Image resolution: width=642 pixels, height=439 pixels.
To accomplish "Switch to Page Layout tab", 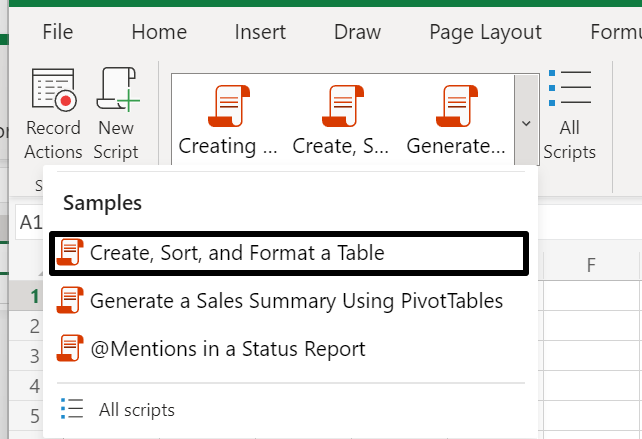I will point(485,32).
